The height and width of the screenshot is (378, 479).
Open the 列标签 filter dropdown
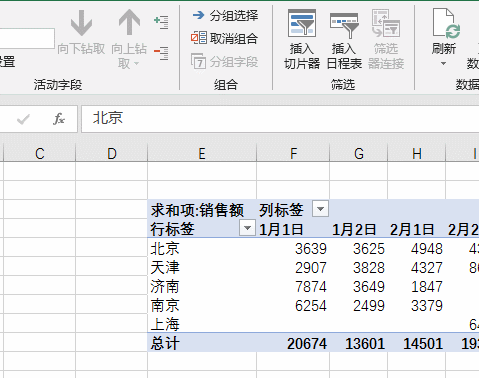(x=320, y=209)
